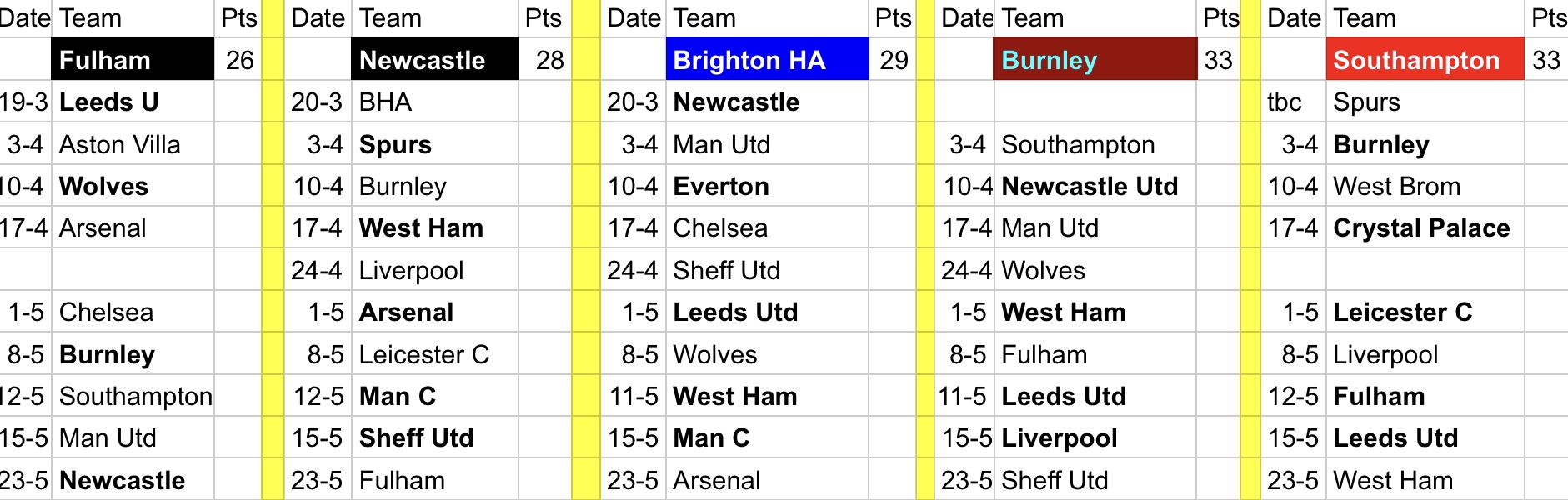
Task: Select the bold Leeds U fixture cell
Action: 133,102
